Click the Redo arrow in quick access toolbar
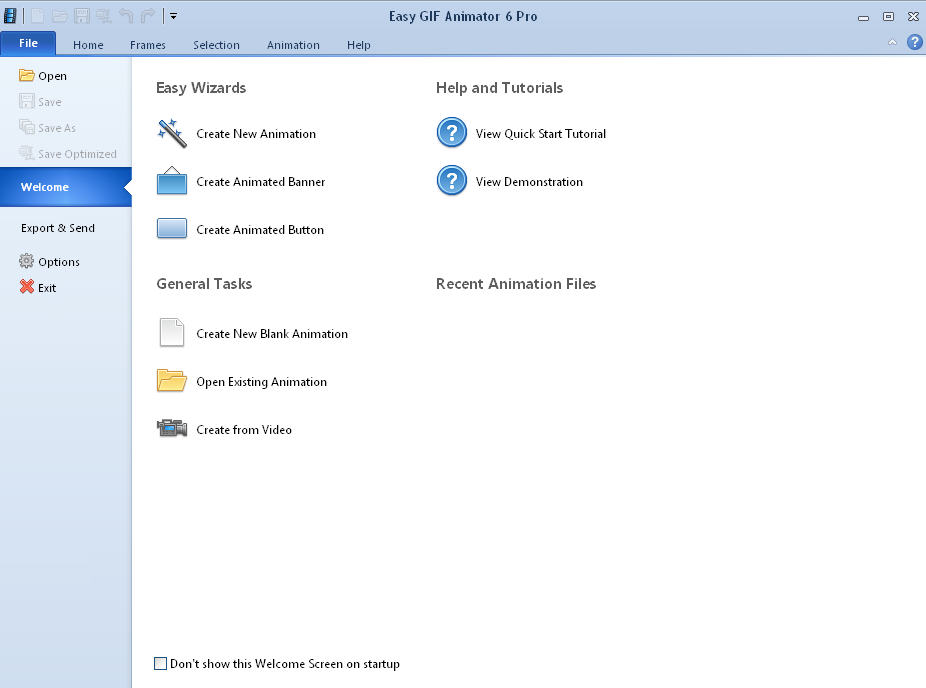 click(148, 16)
